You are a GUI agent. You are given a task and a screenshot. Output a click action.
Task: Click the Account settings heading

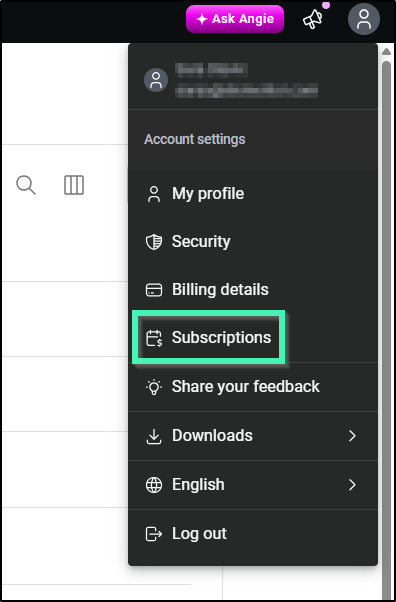195,139
